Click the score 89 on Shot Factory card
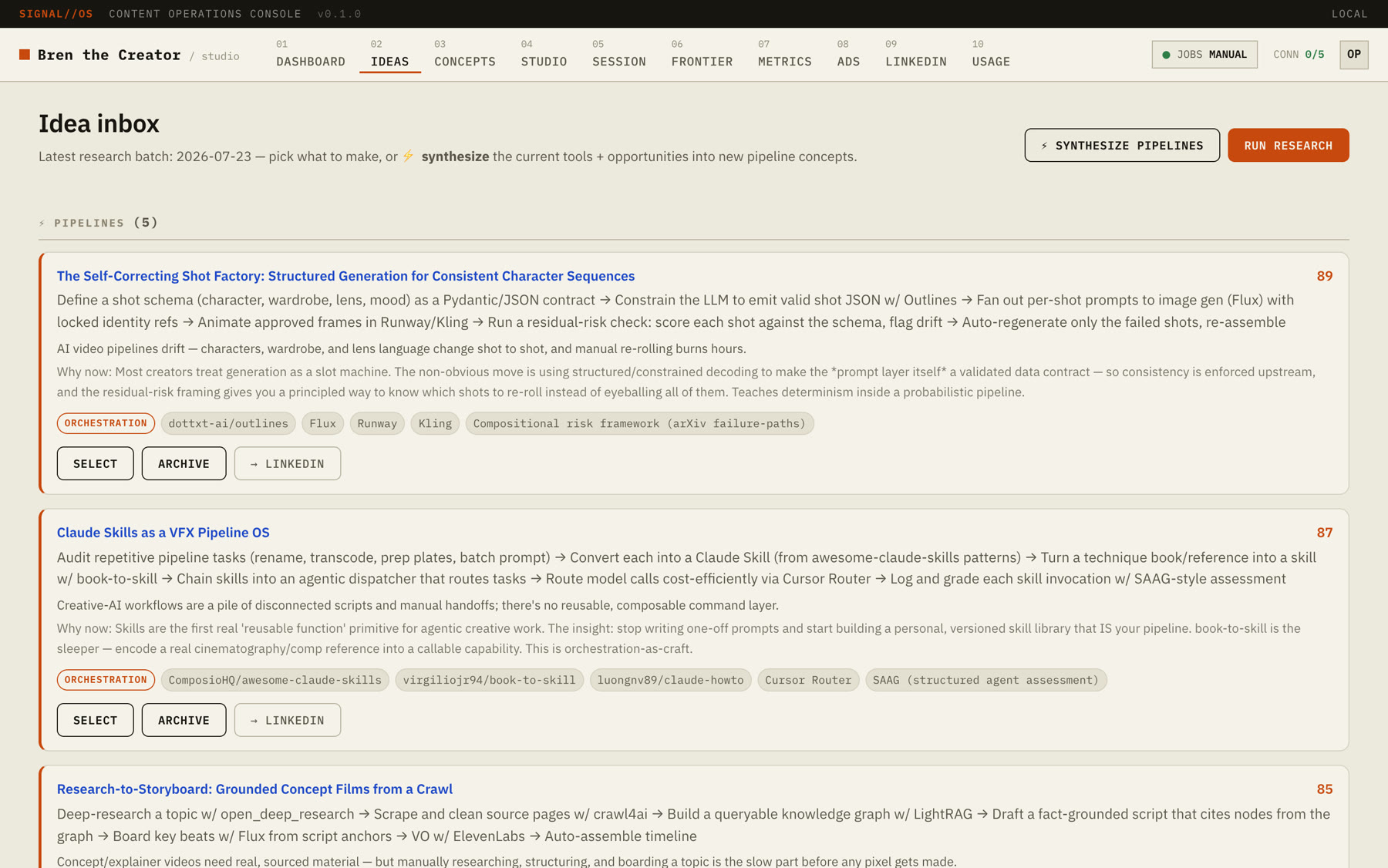The height and width of the screenshot is (868, 1388). [1324, 276]
